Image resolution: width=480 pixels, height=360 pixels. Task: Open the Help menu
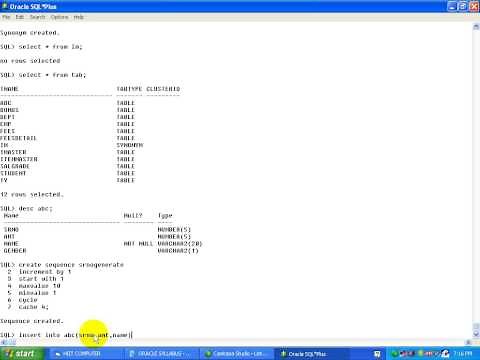pyautogui.click(x=78, y=17)
